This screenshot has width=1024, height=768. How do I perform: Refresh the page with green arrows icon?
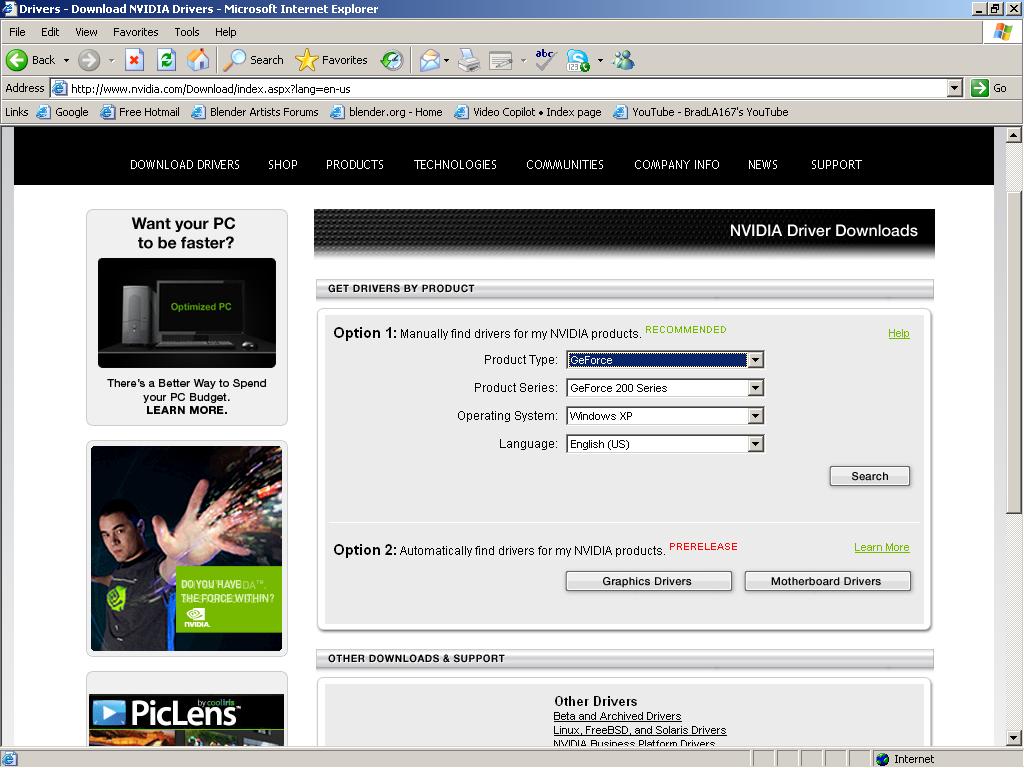pos(167,60)
